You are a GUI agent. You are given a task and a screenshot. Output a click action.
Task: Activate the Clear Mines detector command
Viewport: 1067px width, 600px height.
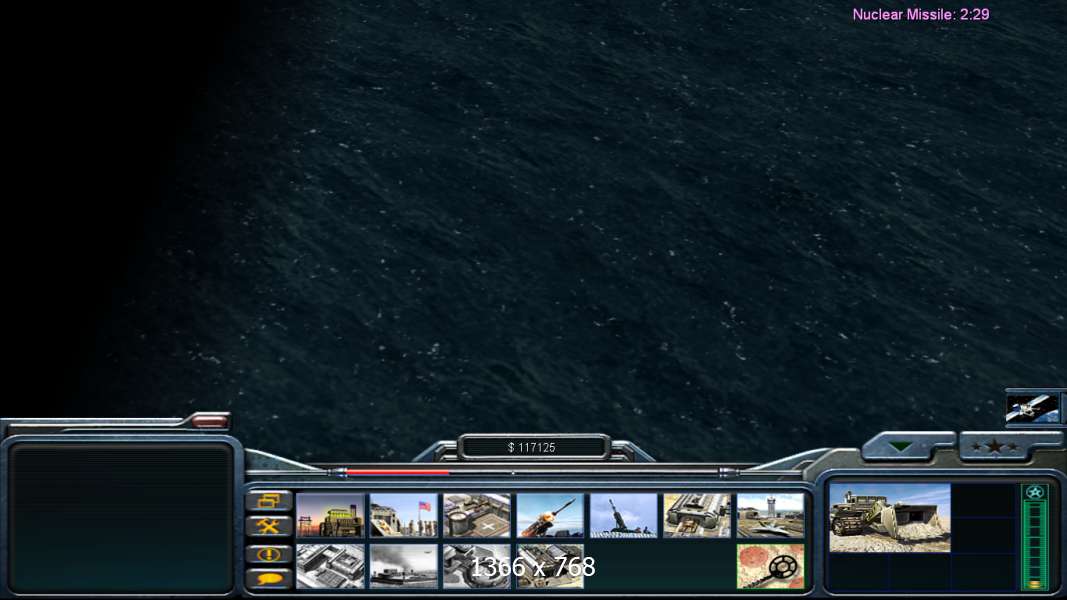(770, 566)
